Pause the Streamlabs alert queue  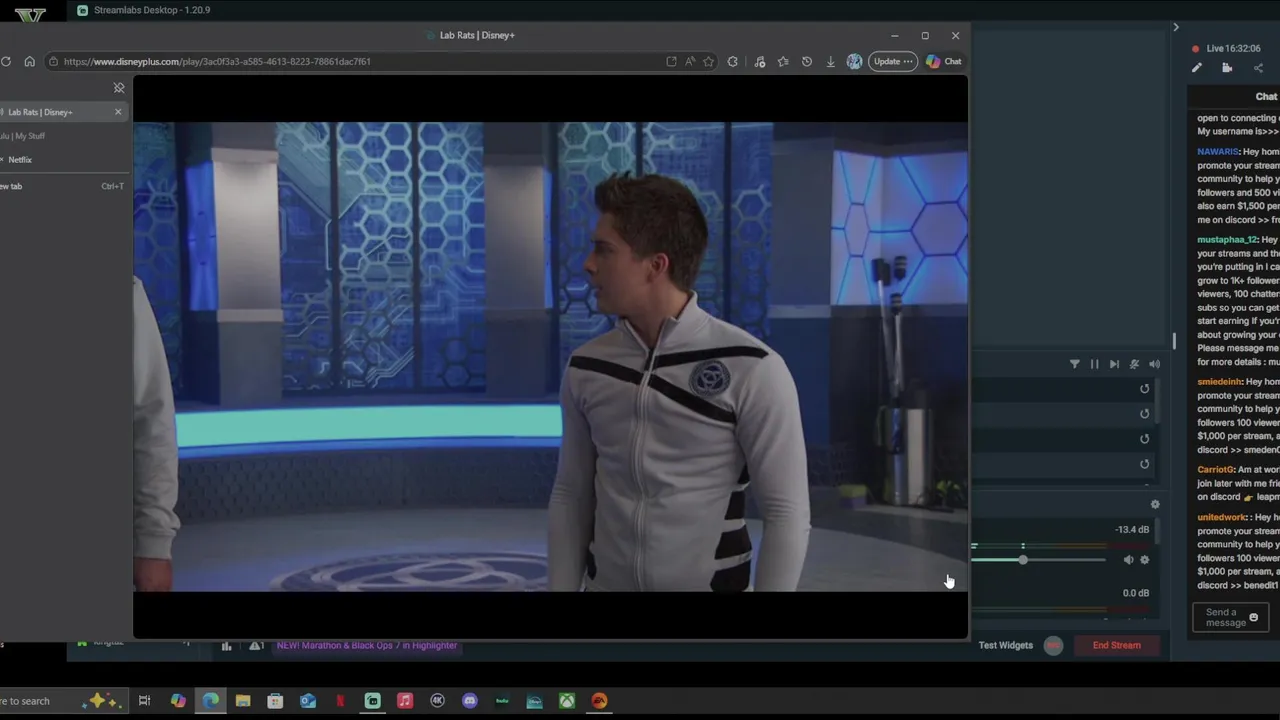pyautogui.click(x=1094, y=364)
